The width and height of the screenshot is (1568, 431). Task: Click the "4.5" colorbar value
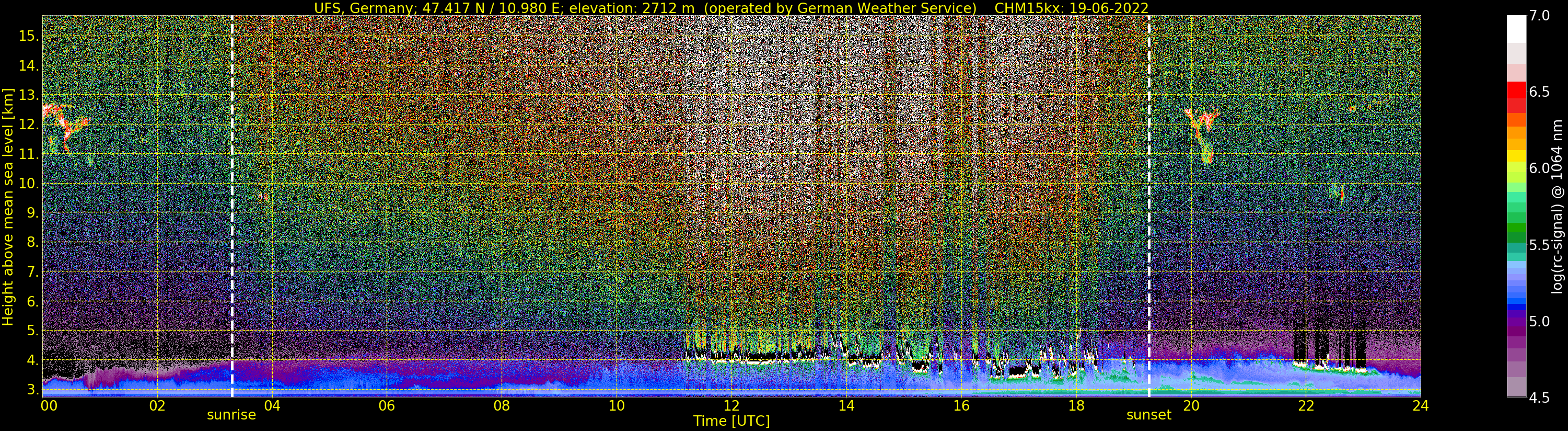[1539, 398]
